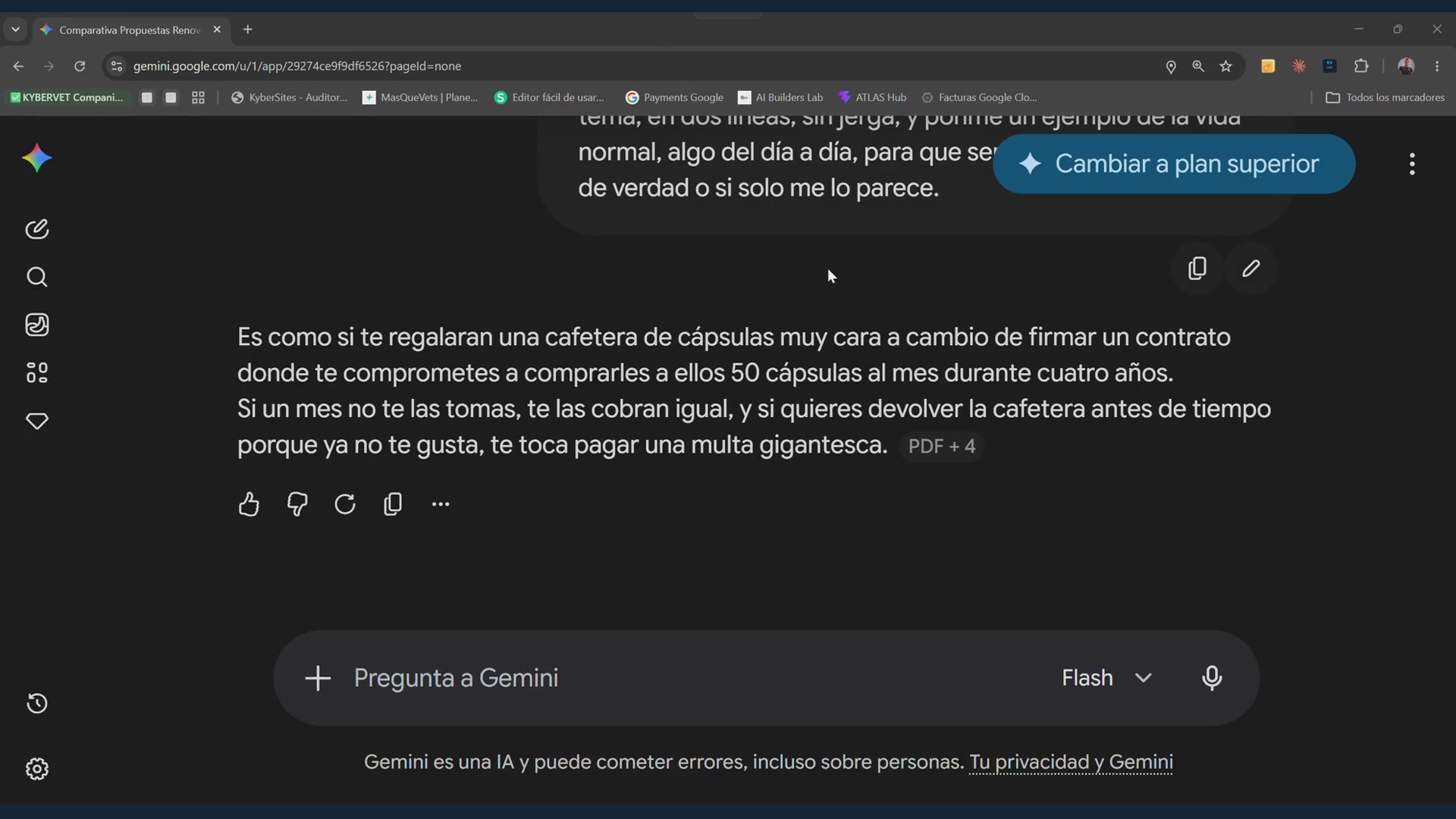Click Cambiar a plan superior button

click(x=1174, y=164)
